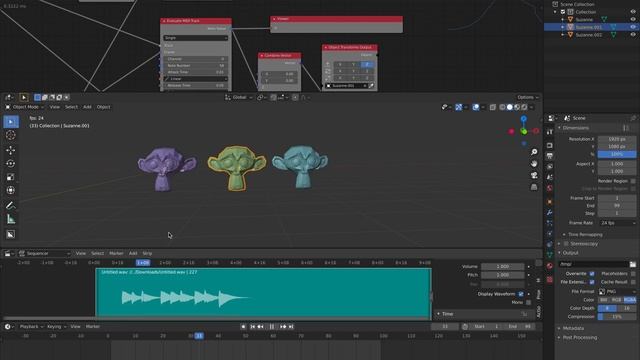This screenshot has width=640, height=360.
Task: Open the Single dropdown in Evaluate MIDI node
Action: [196, 38]
